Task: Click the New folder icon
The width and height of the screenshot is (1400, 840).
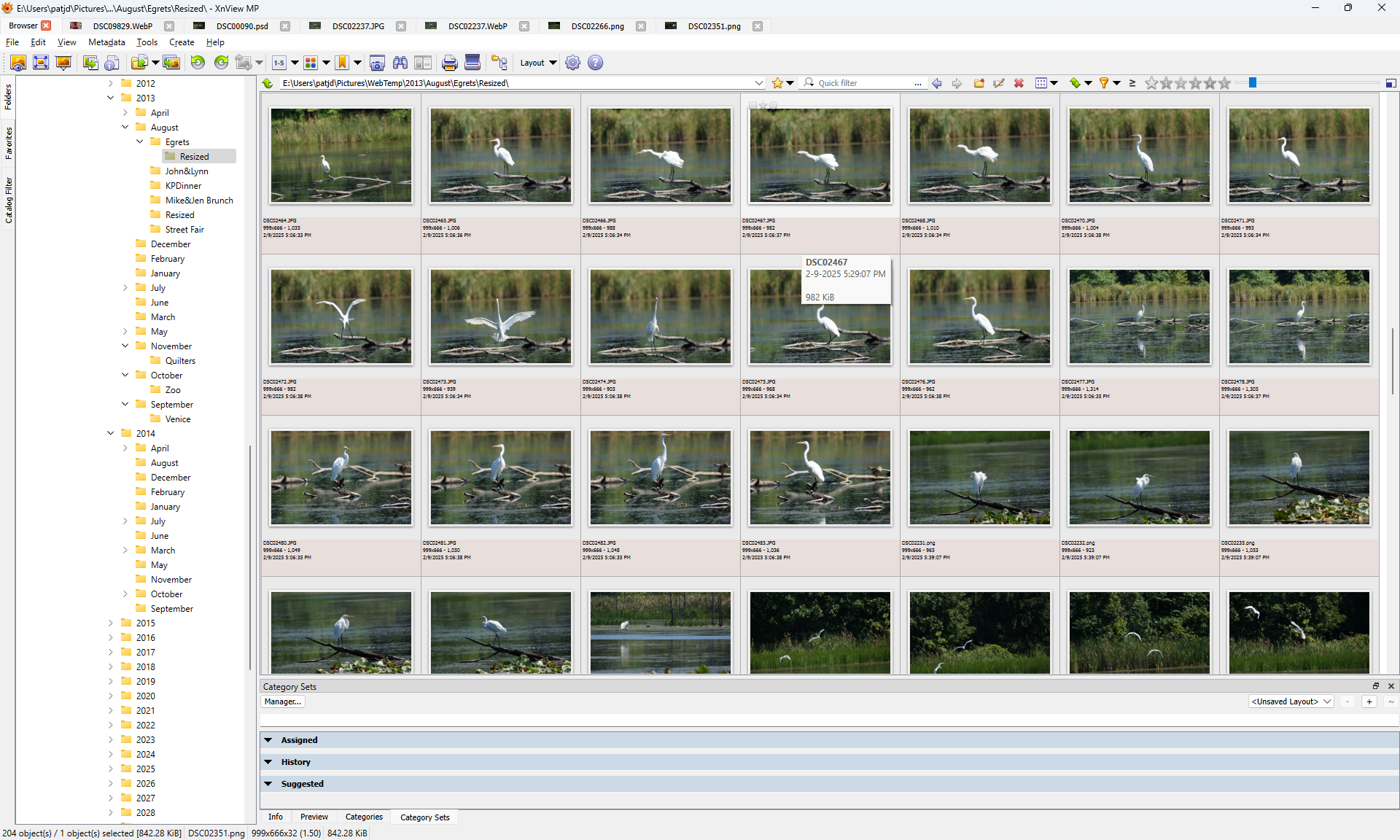Action: click(x=979, y=83)
